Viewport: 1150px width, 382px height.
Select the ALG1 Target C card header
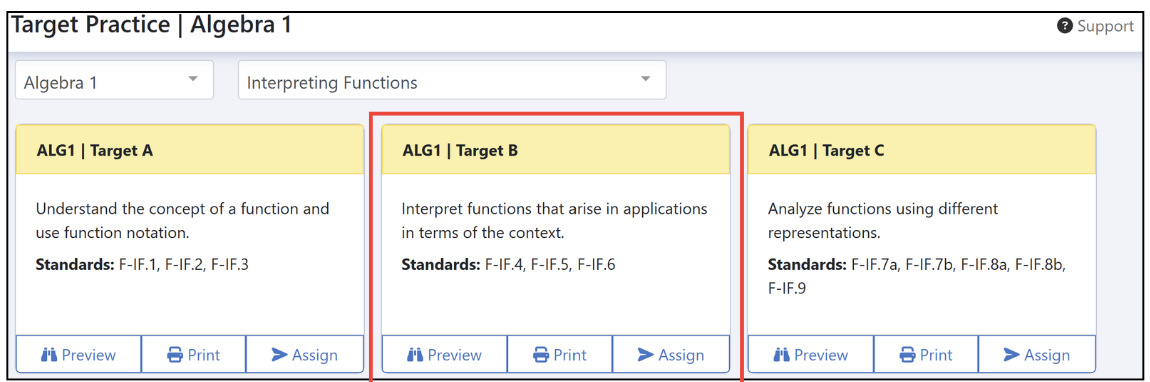coord(922,150)
